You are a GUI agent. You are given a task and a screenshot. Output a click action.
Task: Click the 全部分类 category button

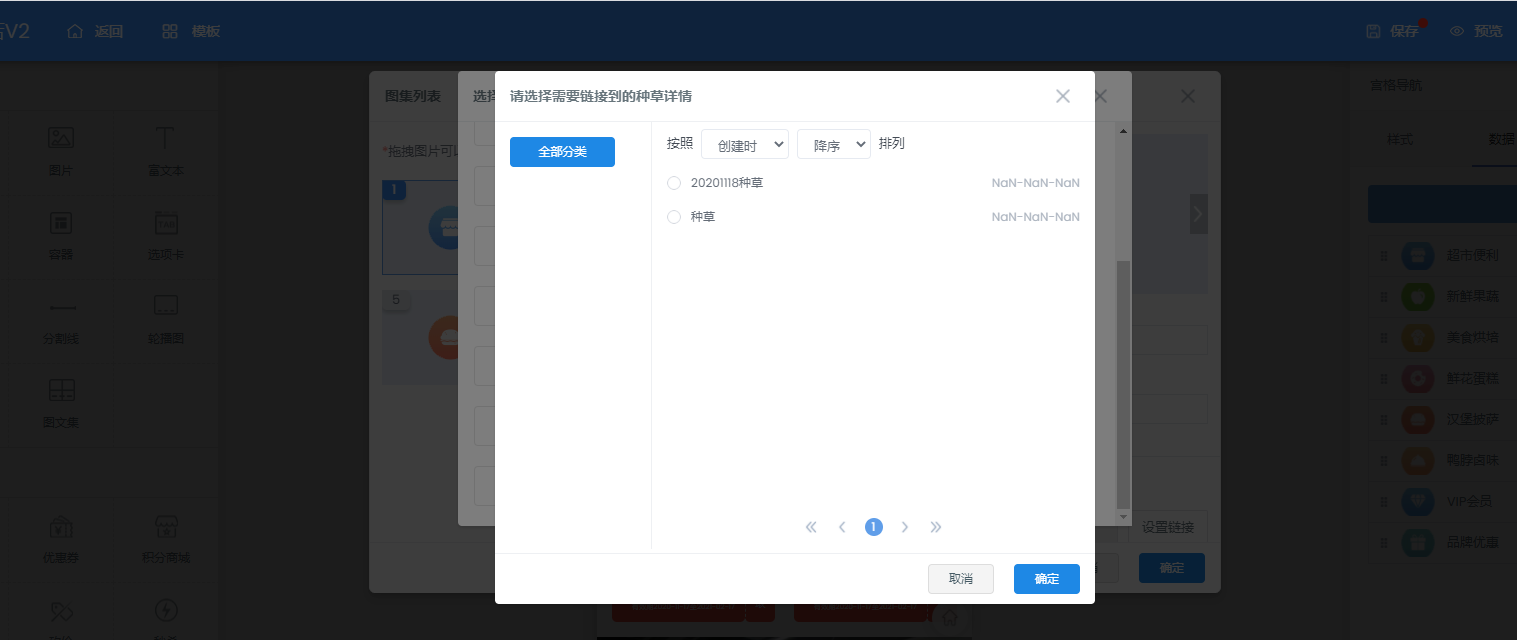pos(562,152)
